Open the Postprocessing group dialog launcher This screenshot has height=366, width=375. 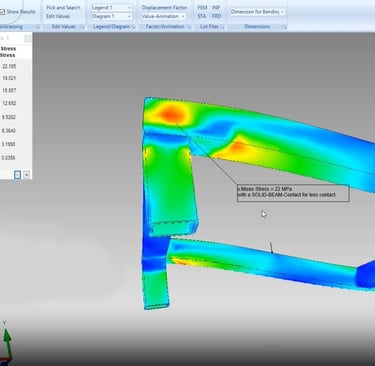(38, 27)
